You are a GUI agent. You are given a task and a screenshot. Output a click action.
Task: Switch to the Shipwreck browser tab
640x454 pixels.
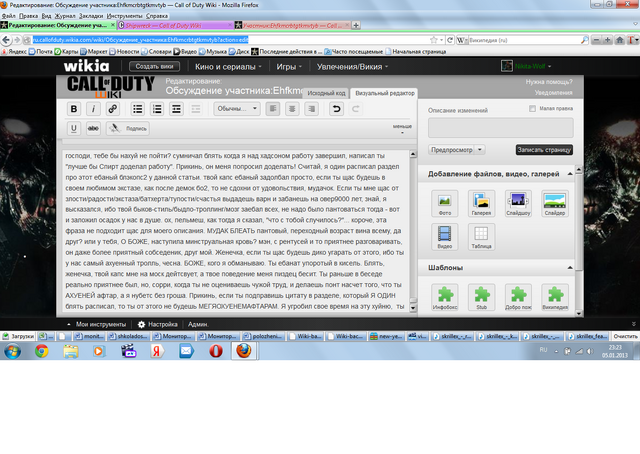pyautogui.click(x=175, y=25)
